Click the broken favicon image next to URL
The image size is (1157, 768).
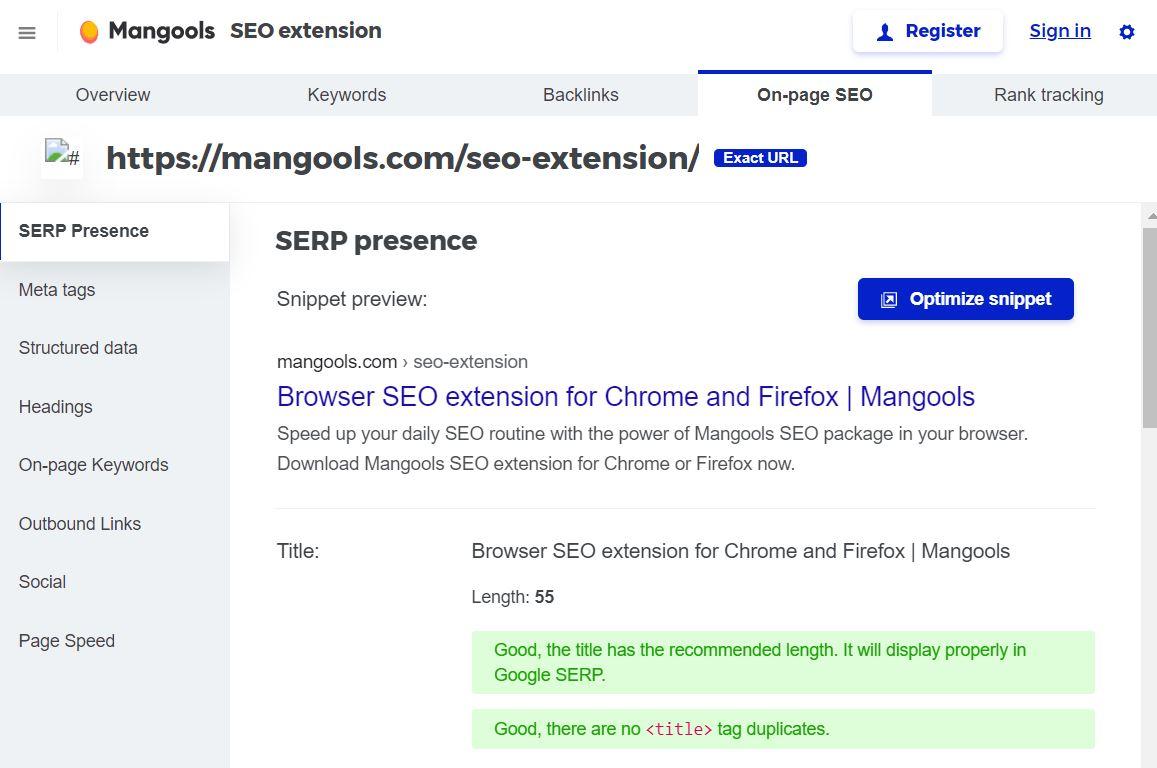62,156
